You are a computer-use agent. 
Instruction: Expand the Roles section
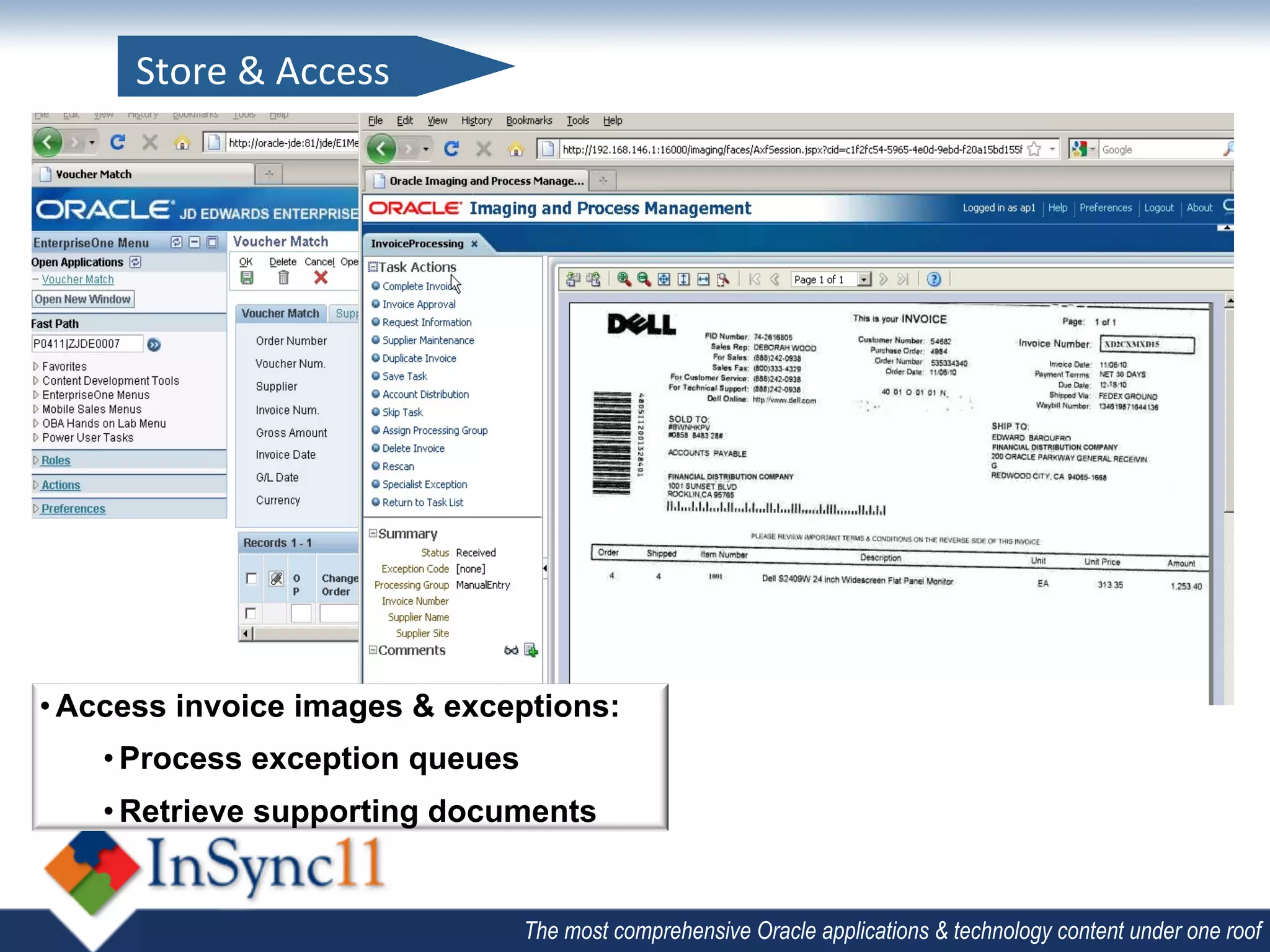point(36,460)
